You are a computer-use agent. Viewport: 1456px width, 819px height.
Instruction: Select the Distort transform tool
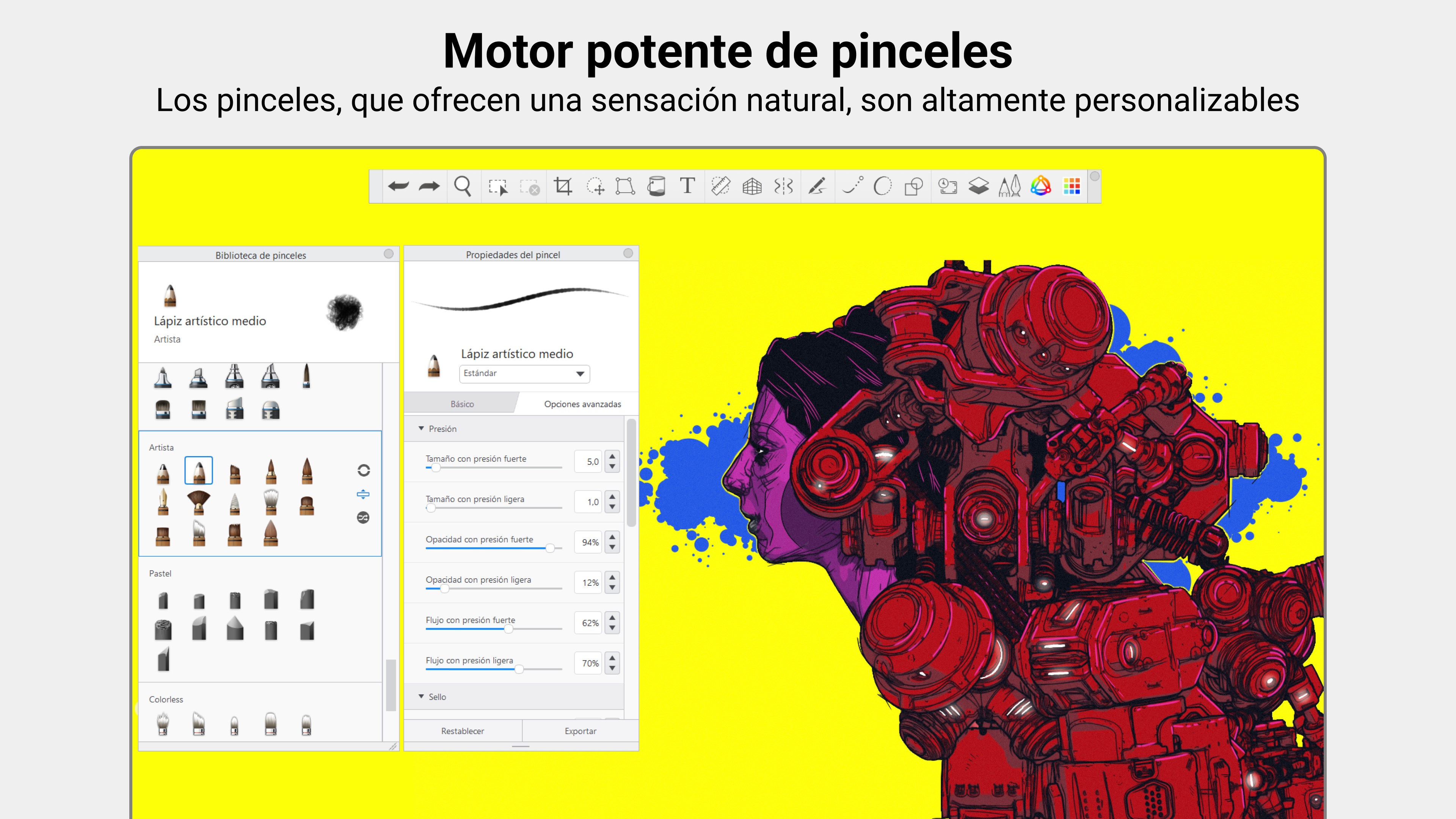(x=625, y=186)
